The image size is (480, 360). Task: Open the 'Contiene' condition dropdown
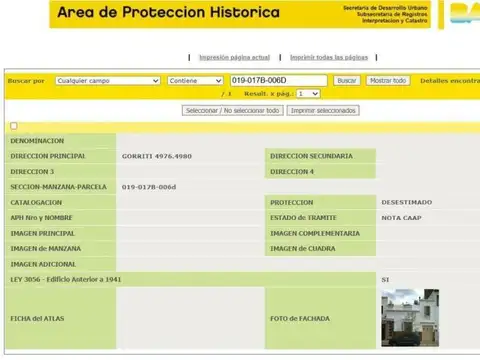pos(195,81)
